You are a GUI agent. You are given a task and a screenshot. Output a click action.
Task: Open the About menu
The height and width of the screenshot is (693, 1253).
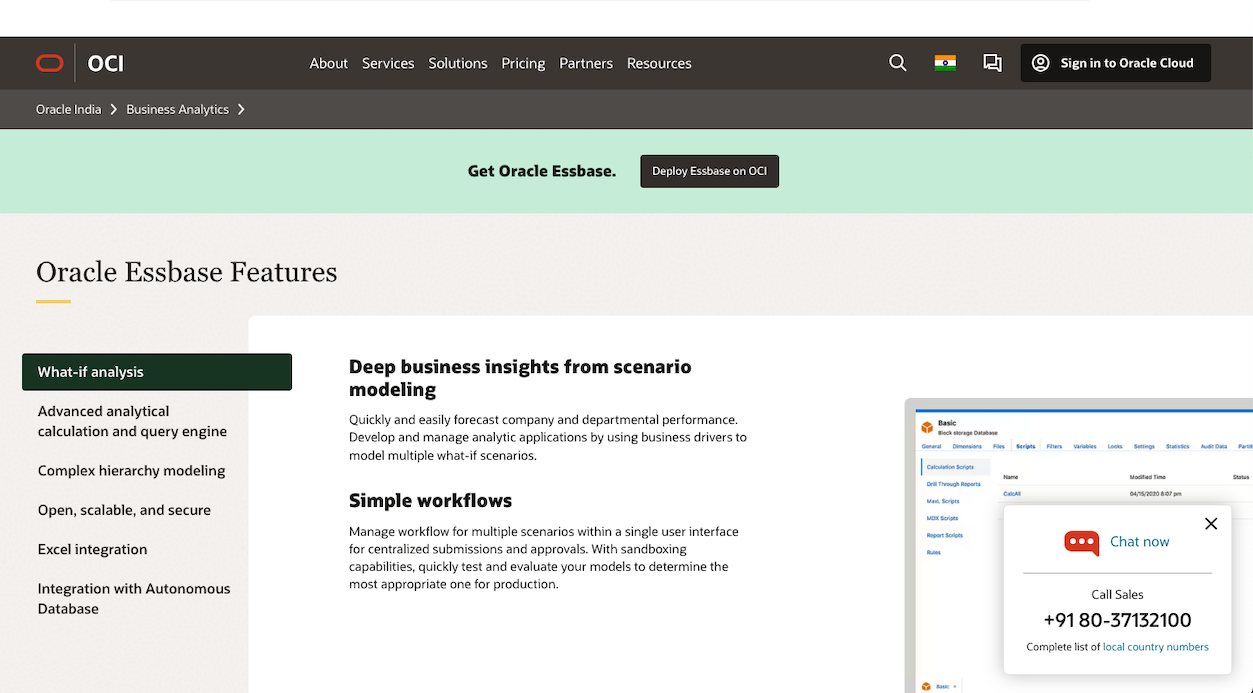point(328,63)
